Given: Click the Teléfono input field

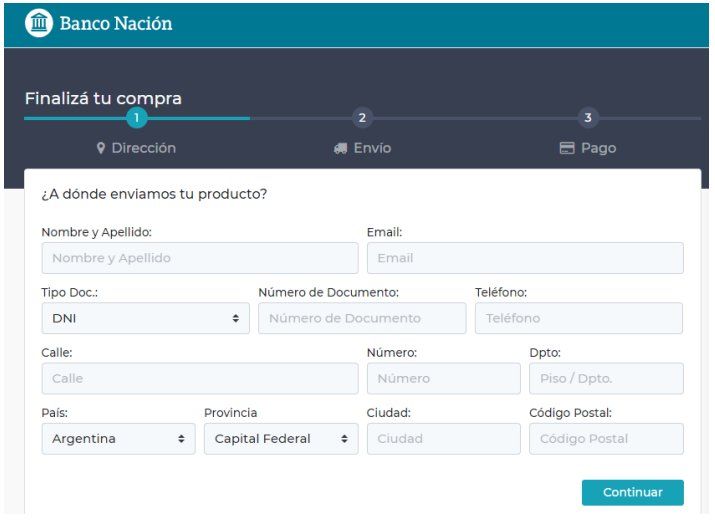Looking at the screenshot, I should [578, 318].
